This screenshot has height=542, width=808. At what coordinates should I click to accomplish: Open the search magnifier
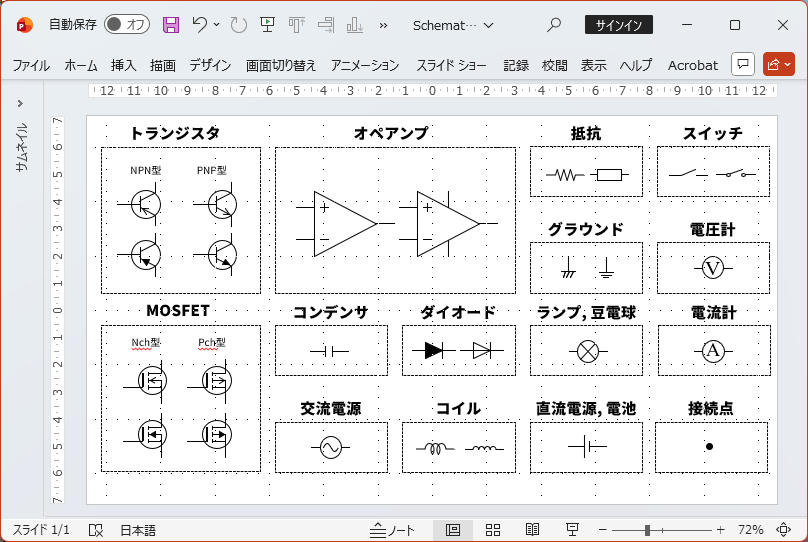[553, 25]
